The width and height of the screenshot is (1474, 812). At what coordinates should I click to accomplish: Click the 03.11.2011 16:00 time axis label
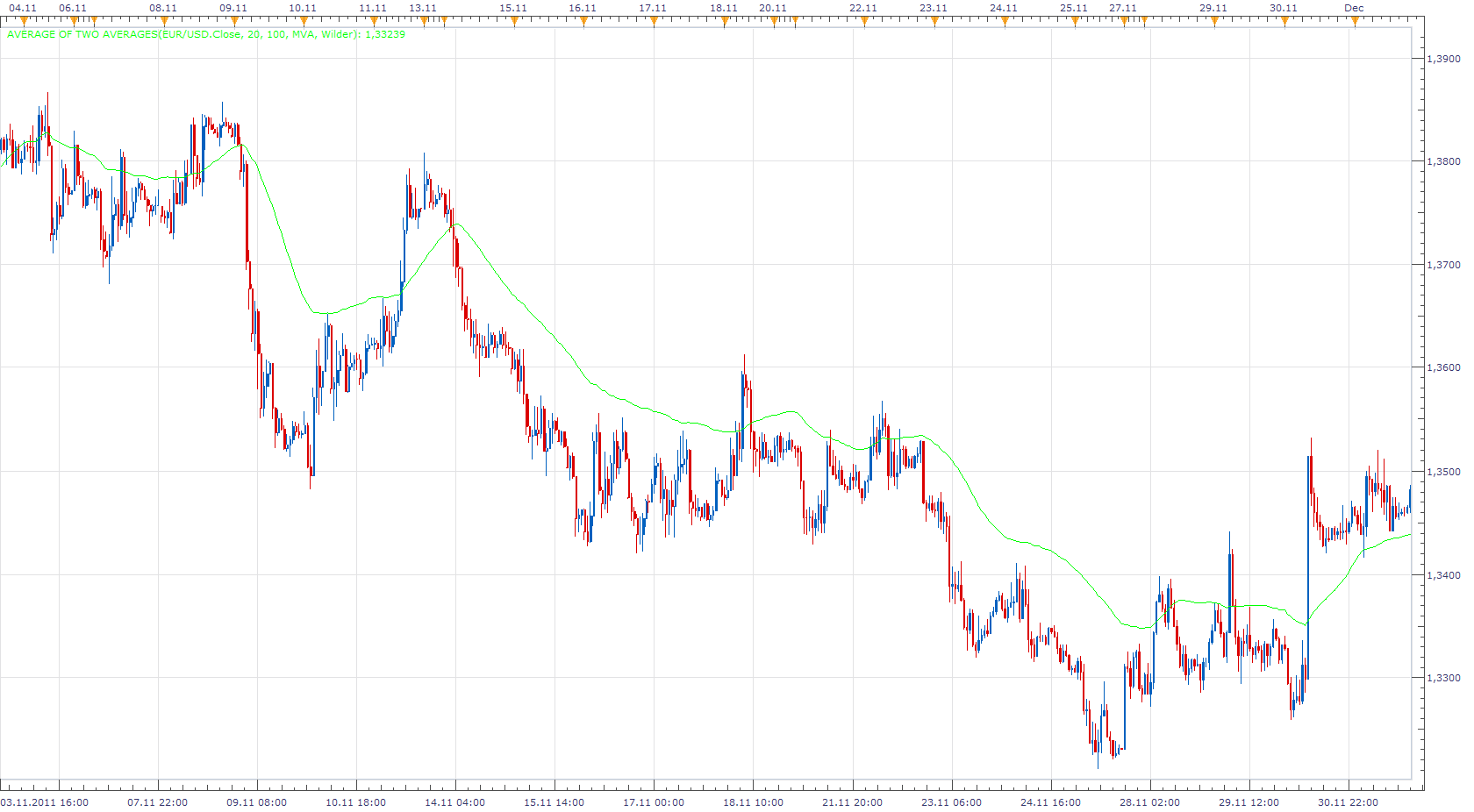45,802
